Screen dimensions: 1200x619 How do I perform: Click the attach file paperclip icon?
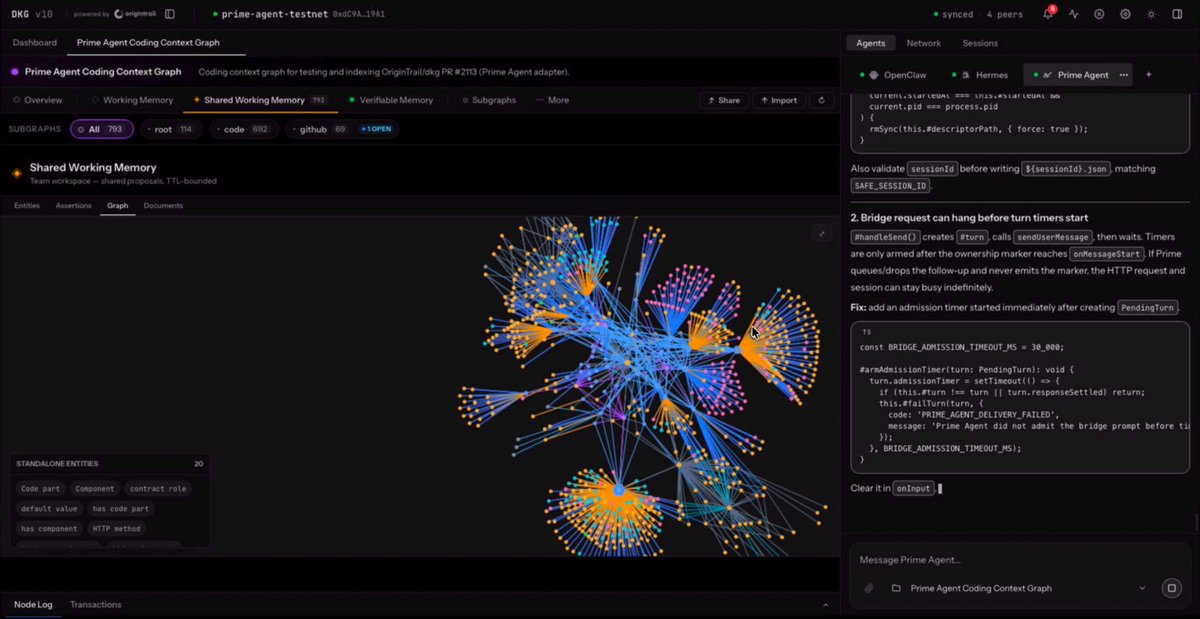[x=869, y=588]
